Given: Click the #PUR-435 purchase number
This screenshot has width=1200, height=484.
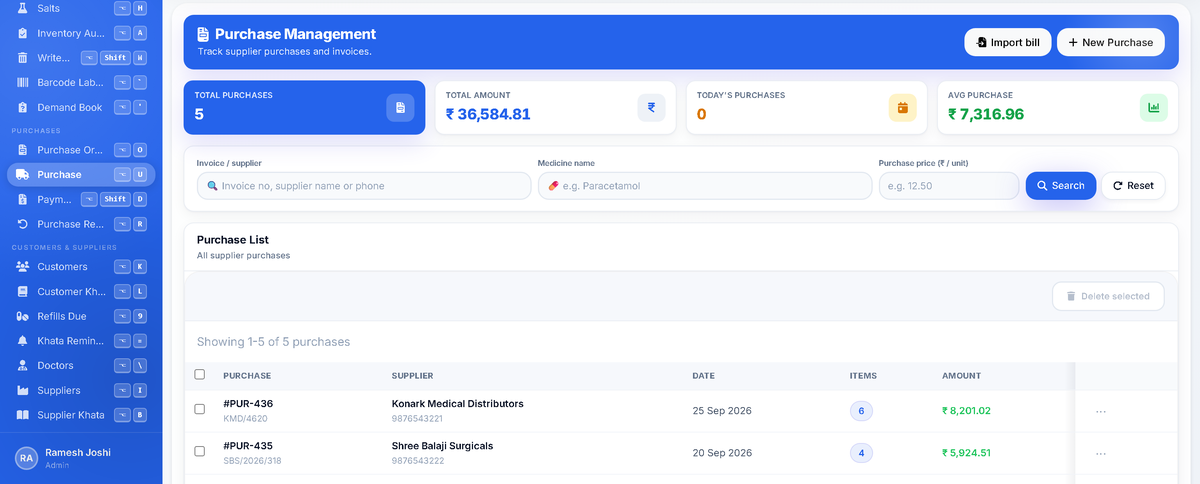Looking at the screenshot, I should [x=248, y=446].
